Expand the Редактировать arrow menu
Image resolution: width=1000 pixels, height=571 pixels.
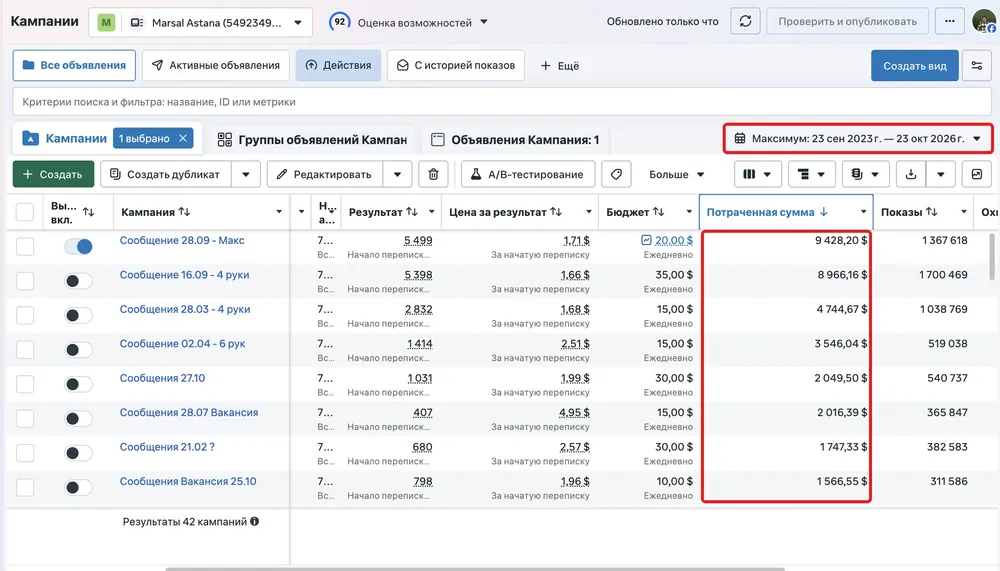click(x=397, y=174)
